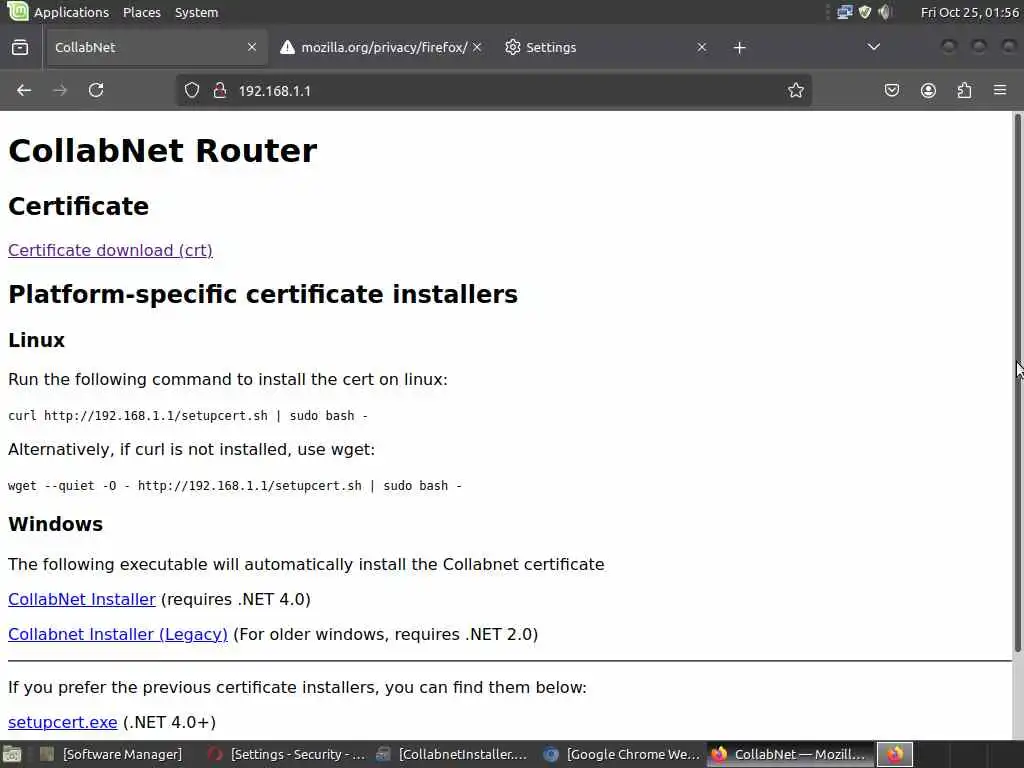1024x768 pixels.
Task: Click the Firefox icon at taskbar right end
Action: pyautogui.click(x=894, y=754)
